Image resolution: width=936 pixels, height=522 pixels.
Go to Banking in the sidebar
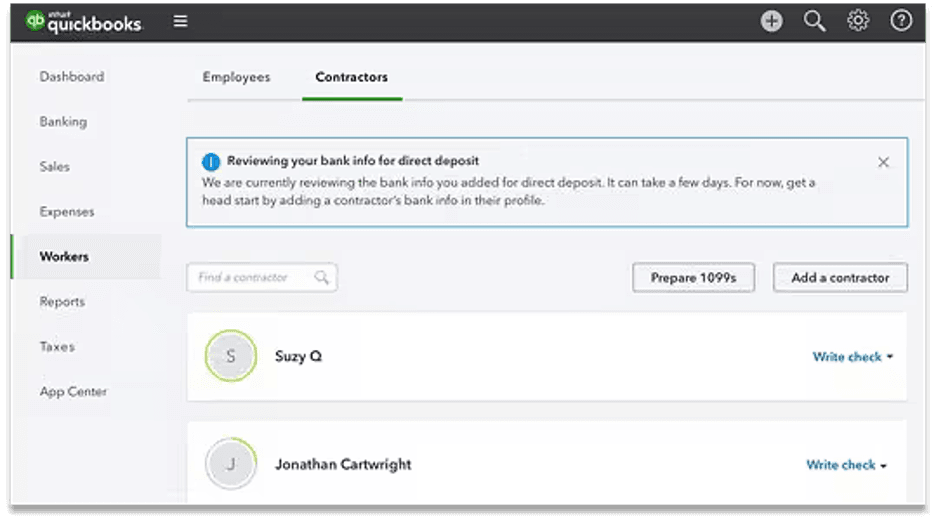point(63,122)
